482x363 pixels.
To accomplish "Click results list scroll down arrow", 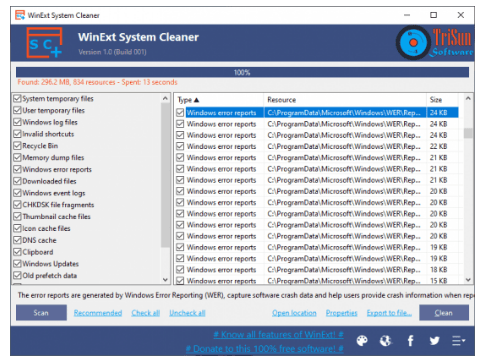I will [x=468, y=280].
